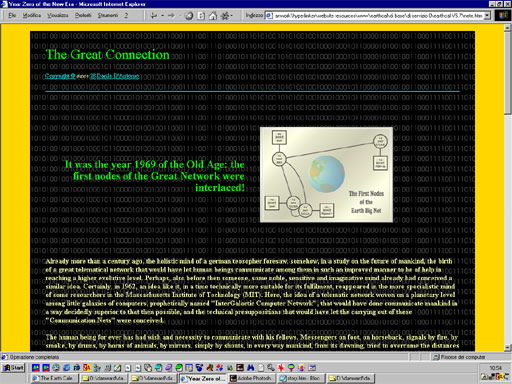Expand the address bar dropdown arrow
The width and height of the screenshot is (512, 384).
[x=487, y=15]
